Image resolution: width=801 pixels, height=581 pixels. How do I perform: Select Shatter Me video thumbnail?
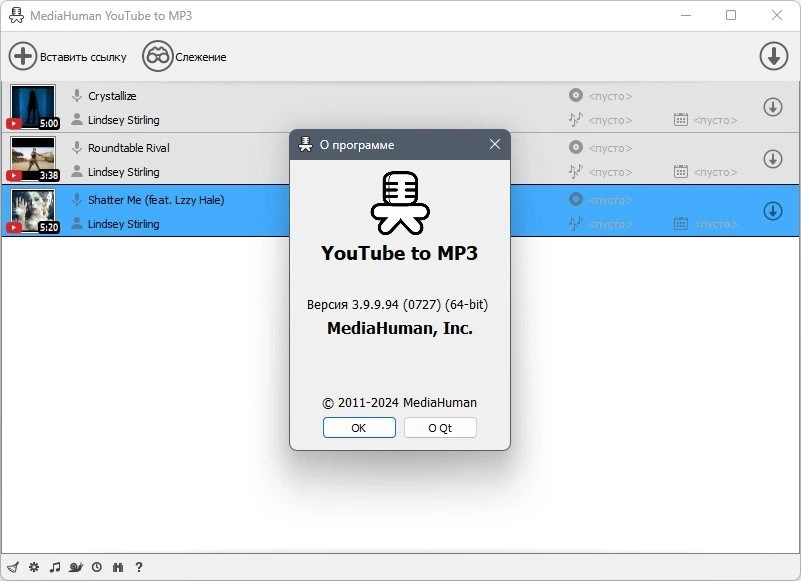(x=33, y=211)
